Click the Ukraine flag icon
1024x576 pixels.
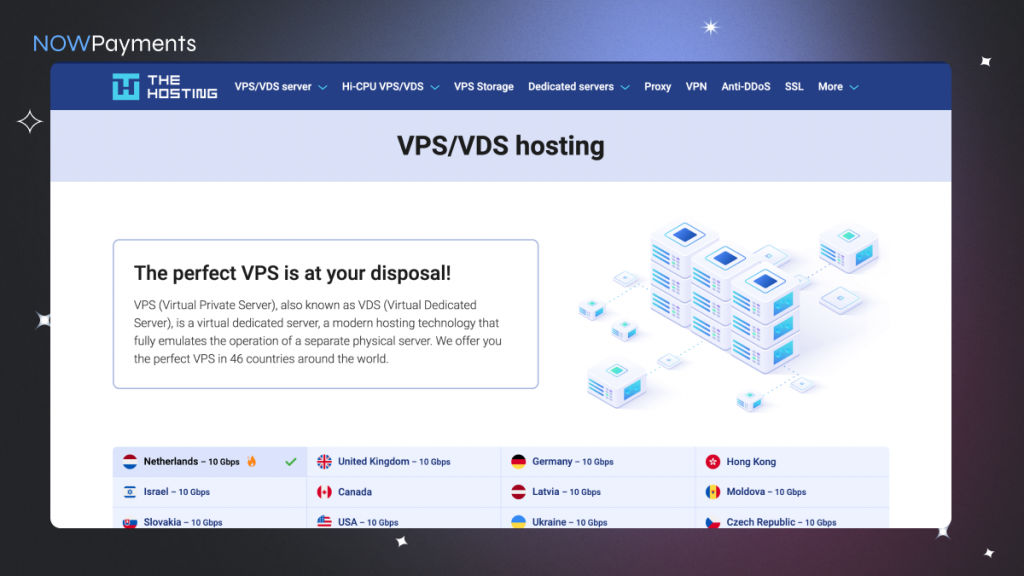(x=519, y=521)
